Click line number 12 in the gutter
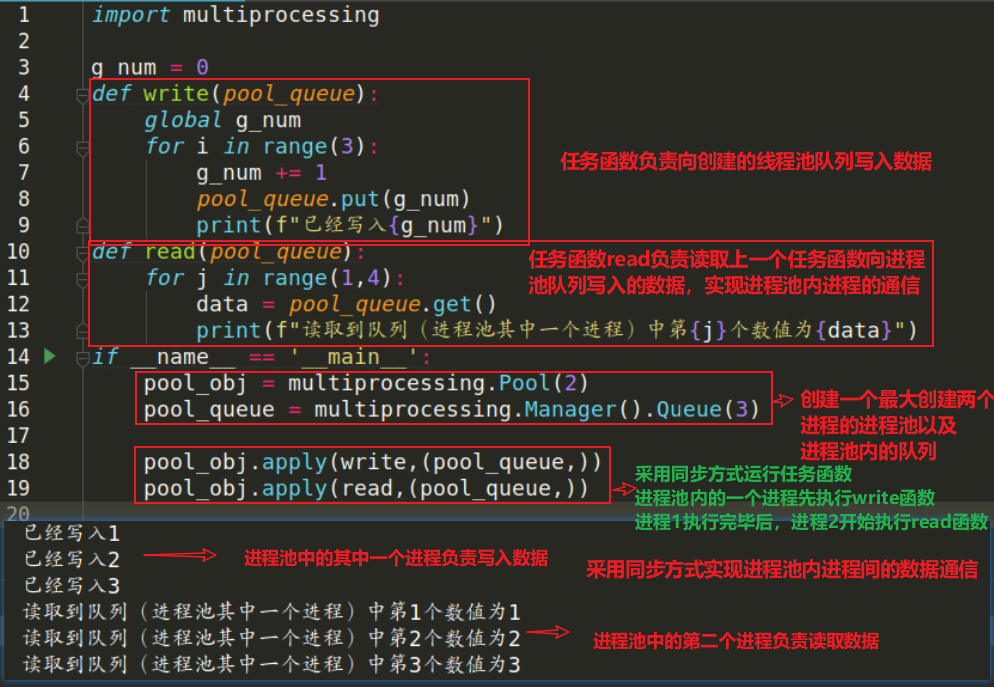 coord(18,304)
